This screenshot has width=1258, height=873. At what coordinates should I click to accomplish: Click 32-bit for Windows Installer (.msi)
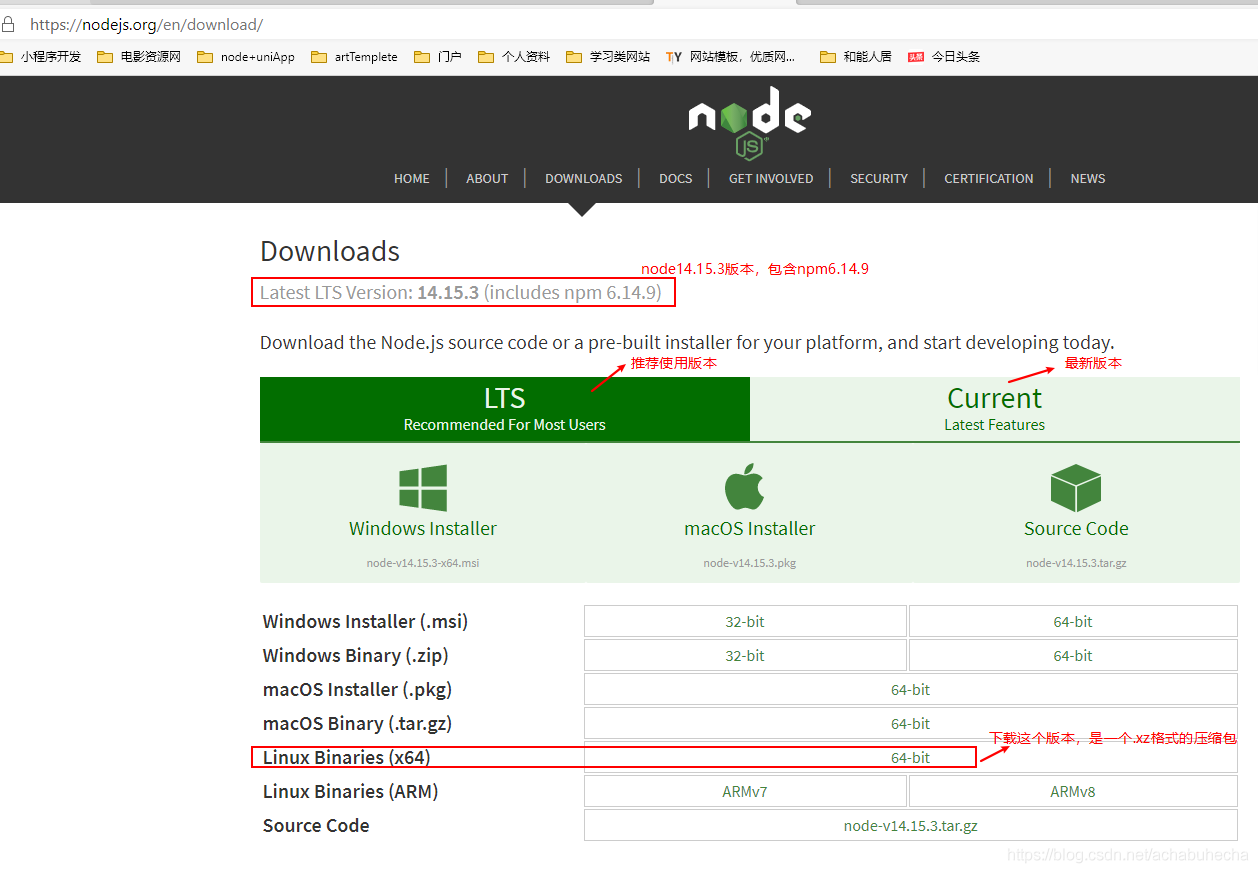pyautogui.click(x=745, y=621)
